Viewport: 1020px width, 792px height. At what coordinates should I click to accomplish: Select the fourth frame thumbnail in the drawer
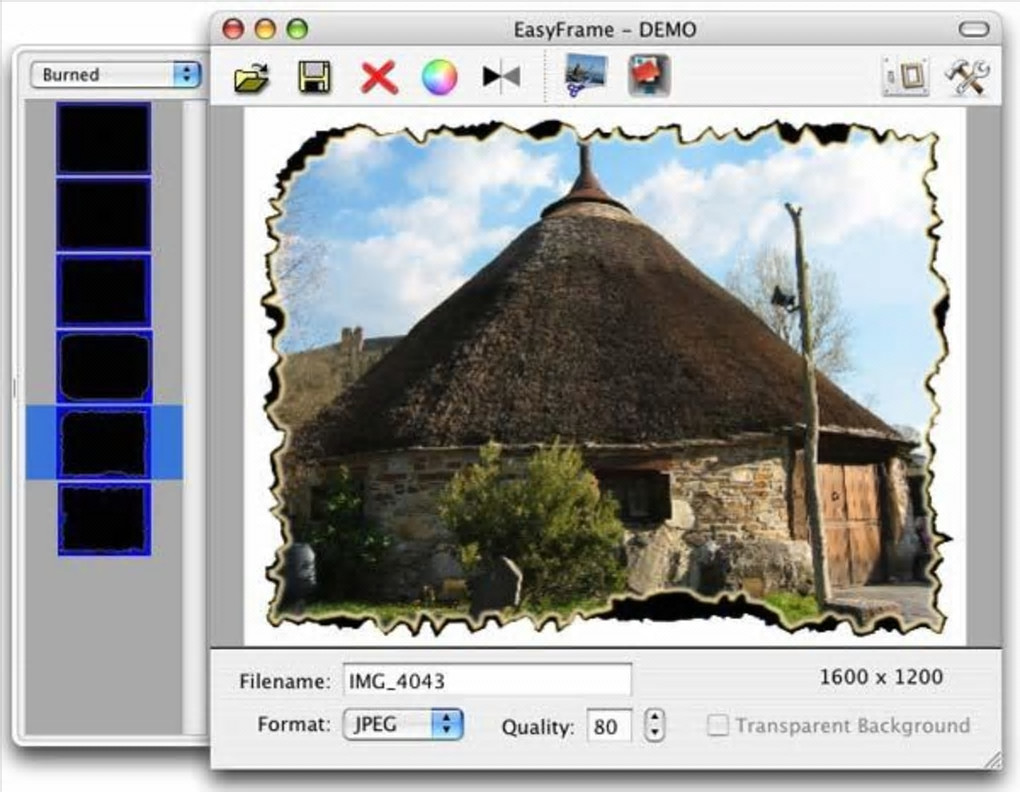tap(104, 366)
